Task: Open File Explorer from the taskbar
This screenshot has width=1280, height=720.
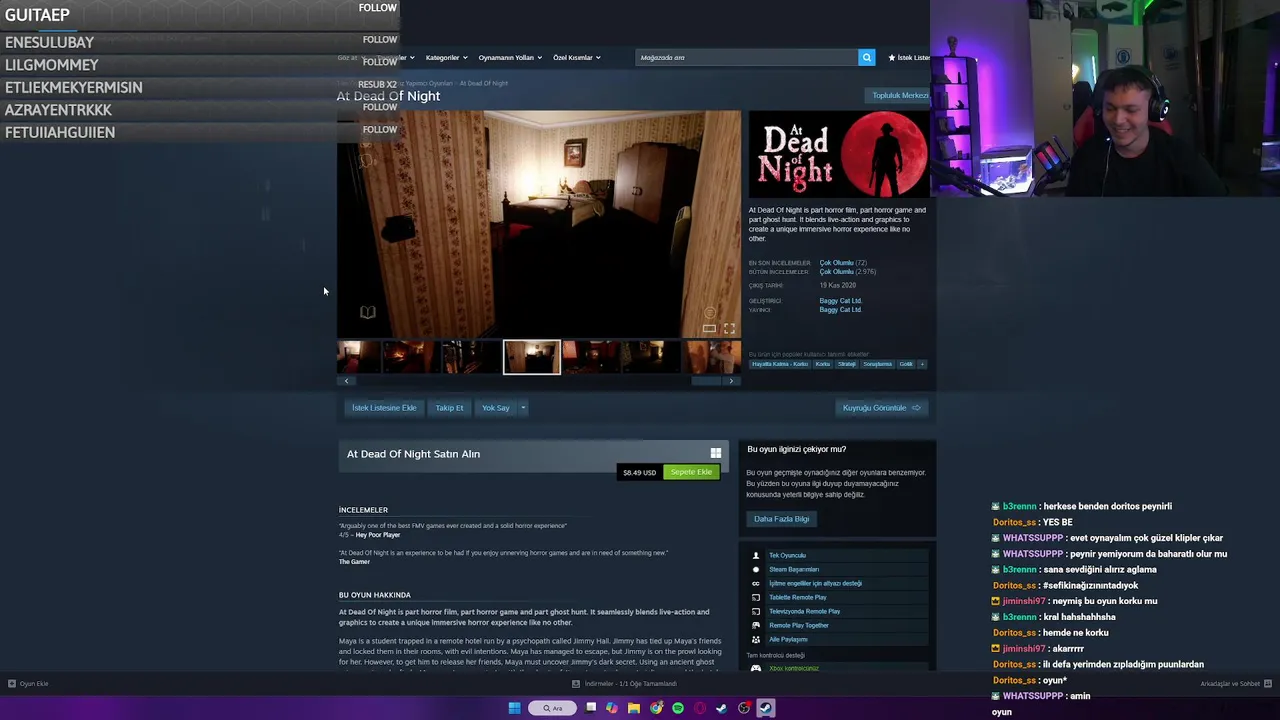Action: pos(633,708)
